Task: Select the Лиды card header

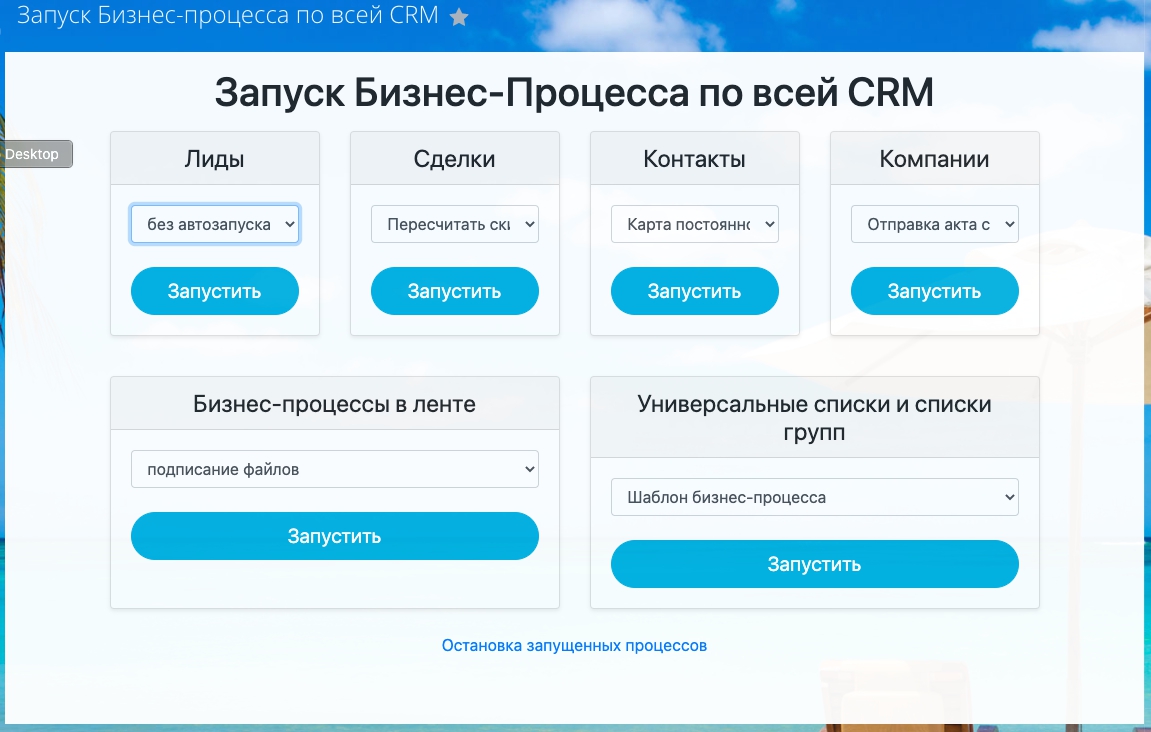Action: [215, 159]
